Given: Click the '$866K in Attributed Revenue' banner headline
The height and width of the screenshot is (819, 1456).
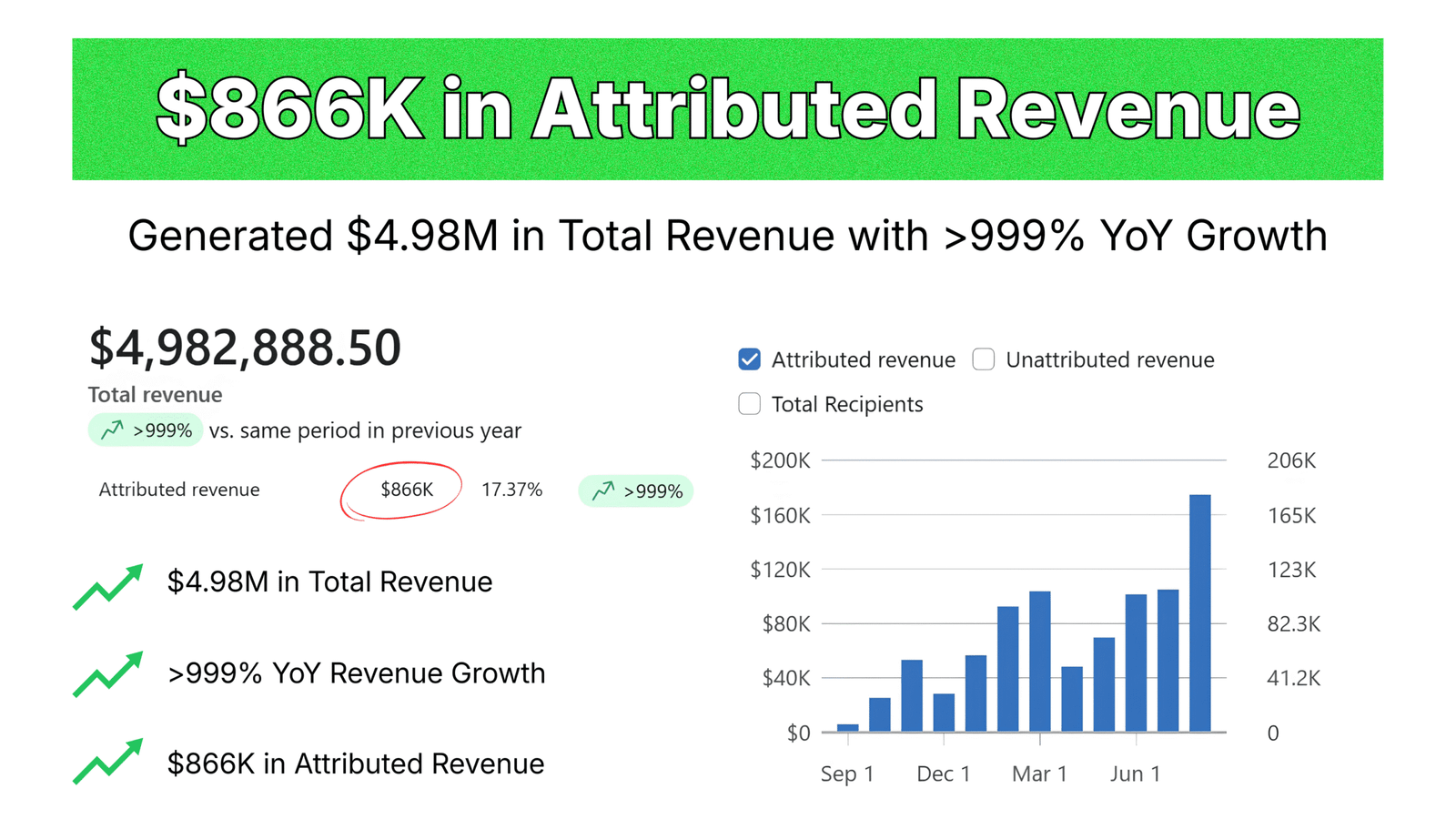Looking at the screenshot, I should (728, 109).
